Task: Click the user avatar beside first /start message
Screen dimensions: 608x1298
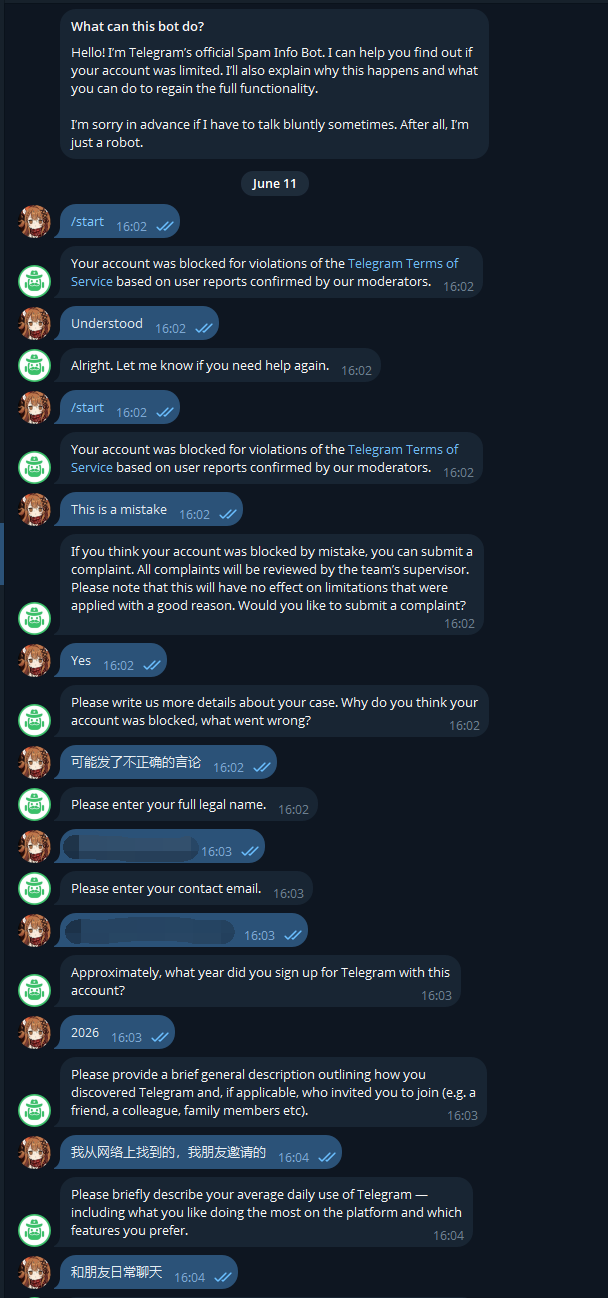Action: coord(35,221)
